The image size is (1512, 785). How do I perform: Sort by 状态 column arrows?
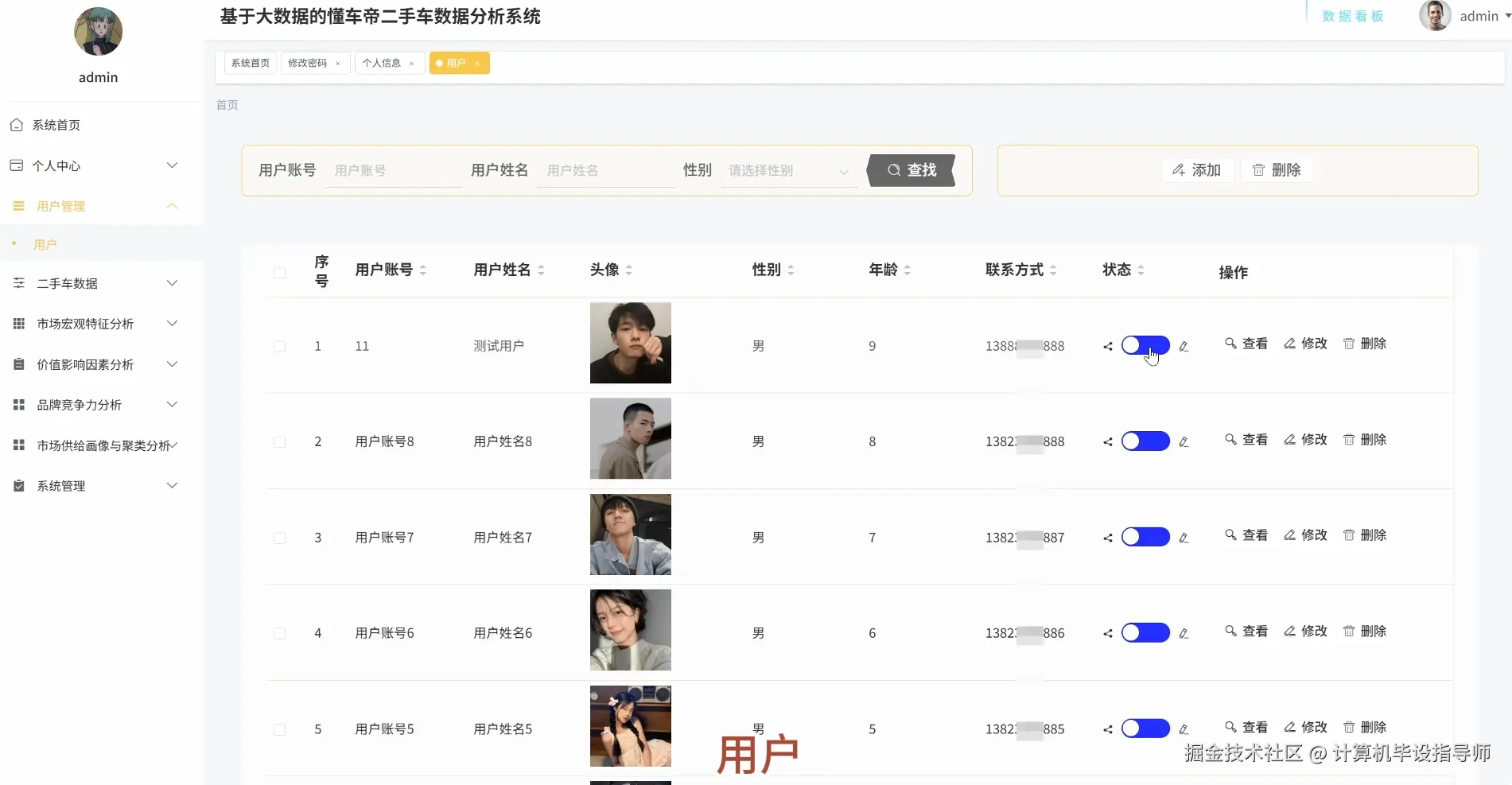(1141, 270)
